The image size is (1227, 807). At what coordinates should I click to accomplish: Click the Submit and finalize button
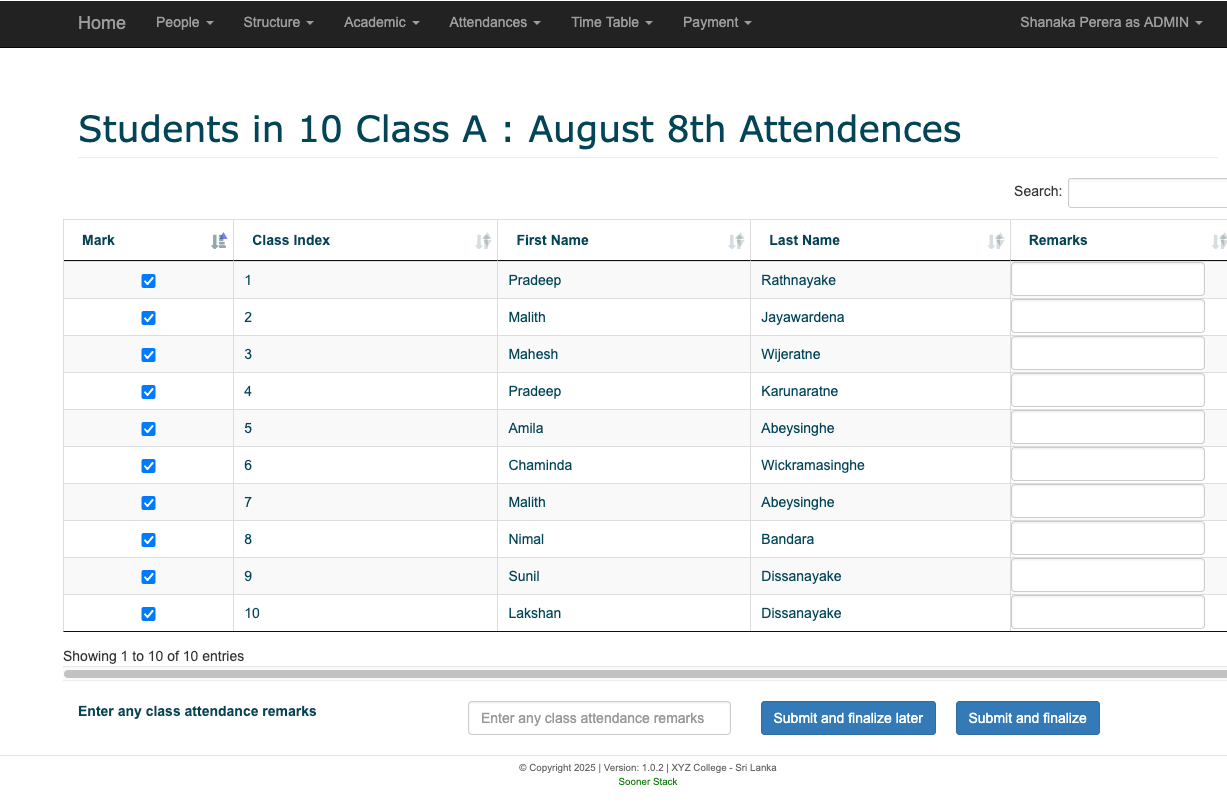click(1027, 718)
